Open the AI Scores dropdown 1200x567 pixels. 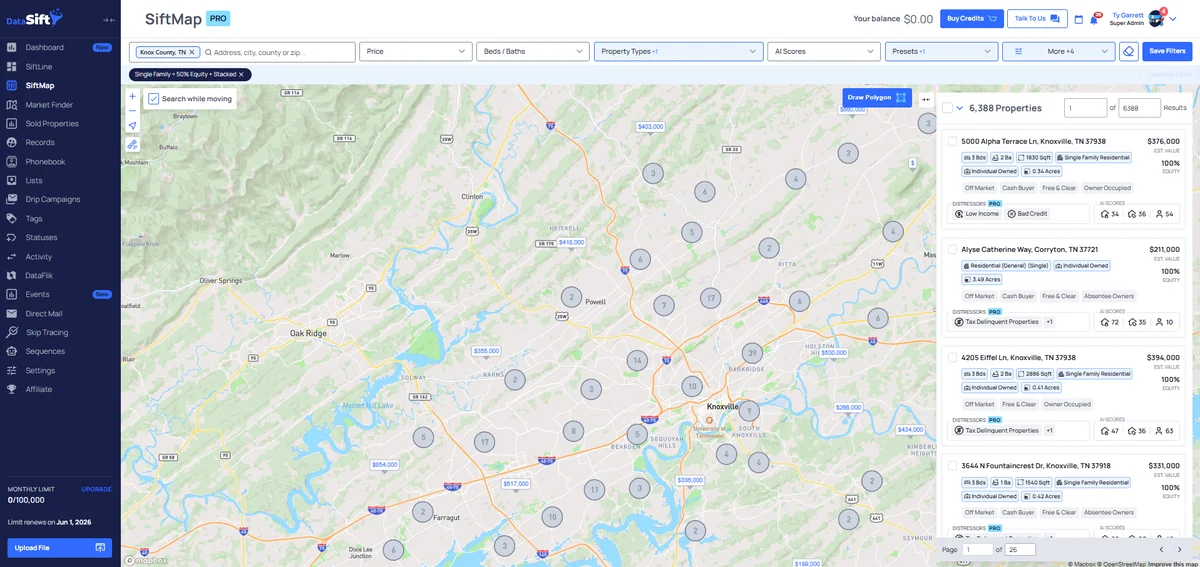[x=824, y=51]
